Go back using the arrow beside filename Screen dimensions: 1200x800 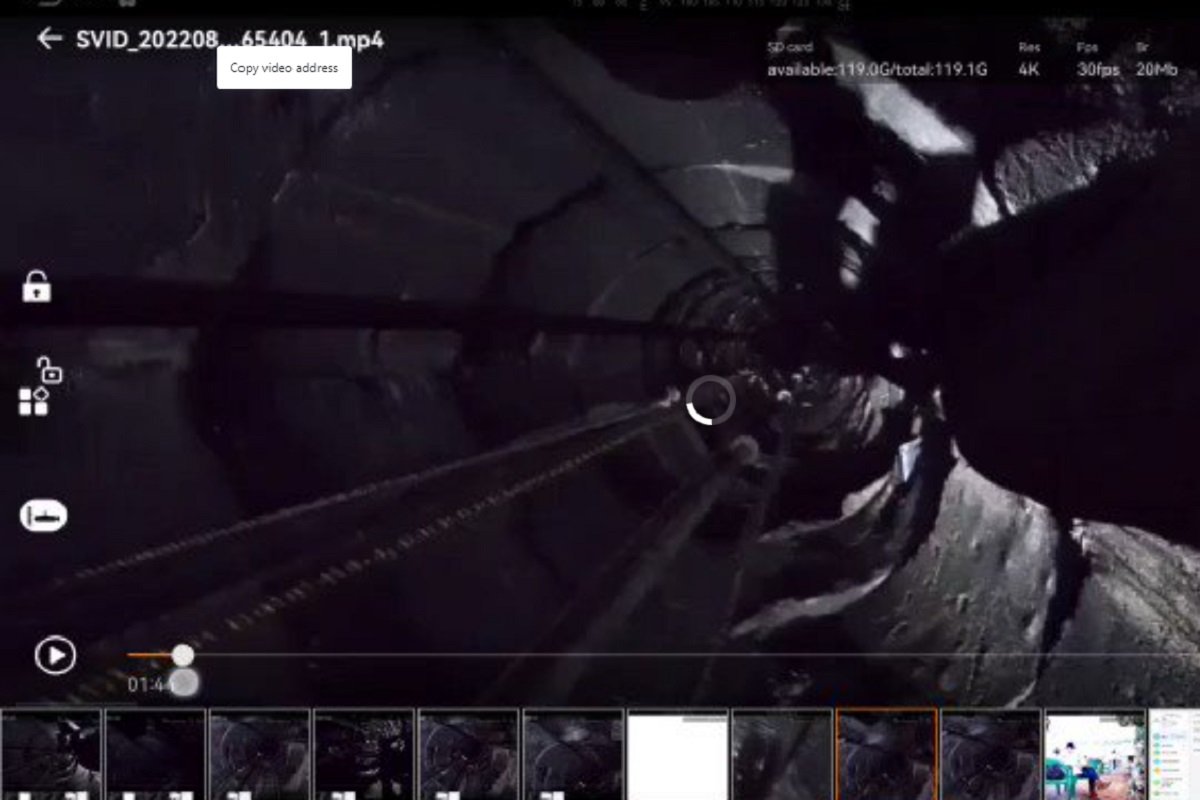tap(49, 39)
